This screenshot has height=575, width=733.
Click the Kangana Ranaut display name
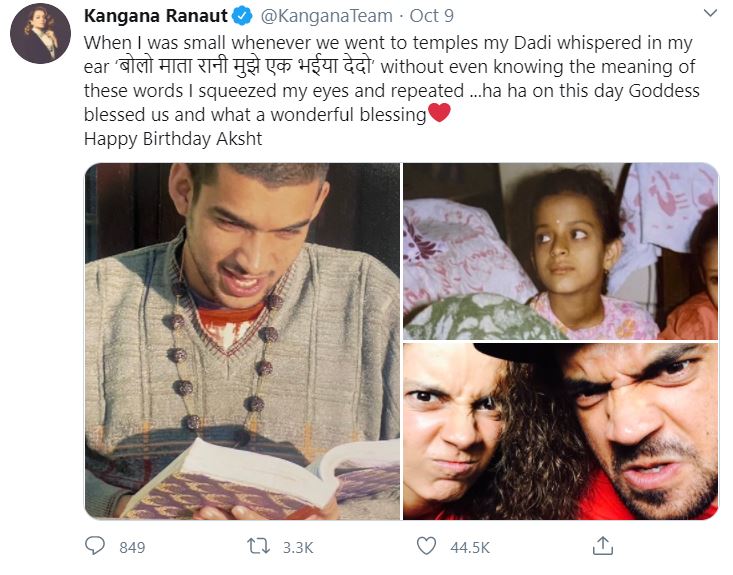click(157, 16)
